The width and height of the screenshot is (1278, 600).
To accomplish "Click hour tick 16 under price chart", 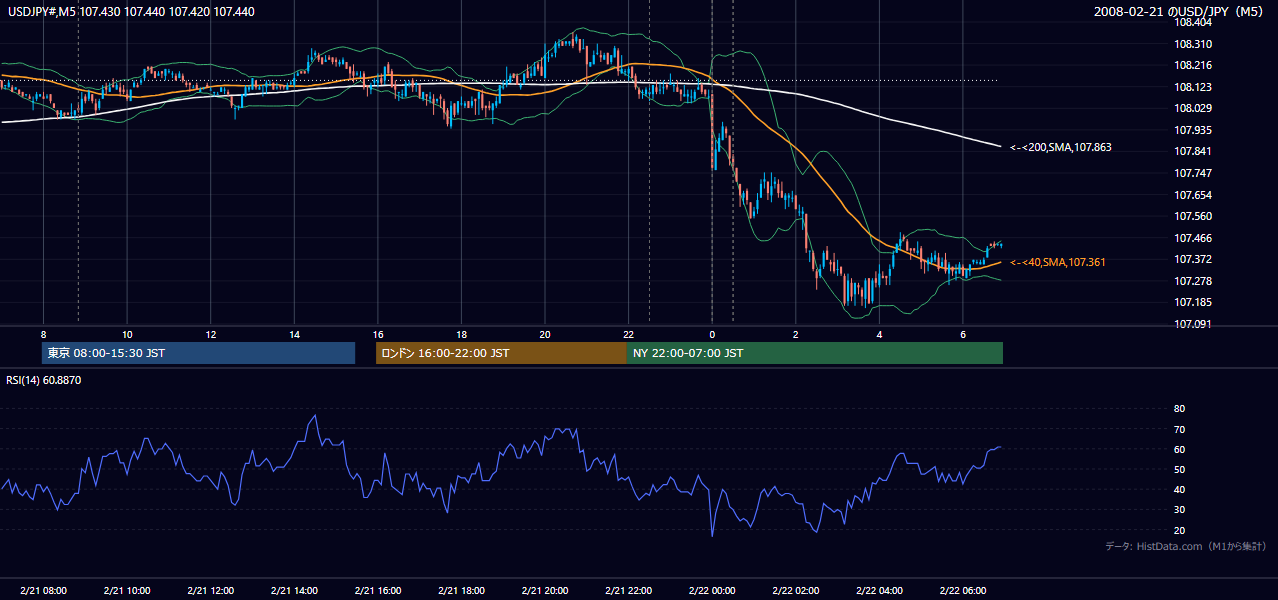I will pyautogui.click(x=377, y=334).
